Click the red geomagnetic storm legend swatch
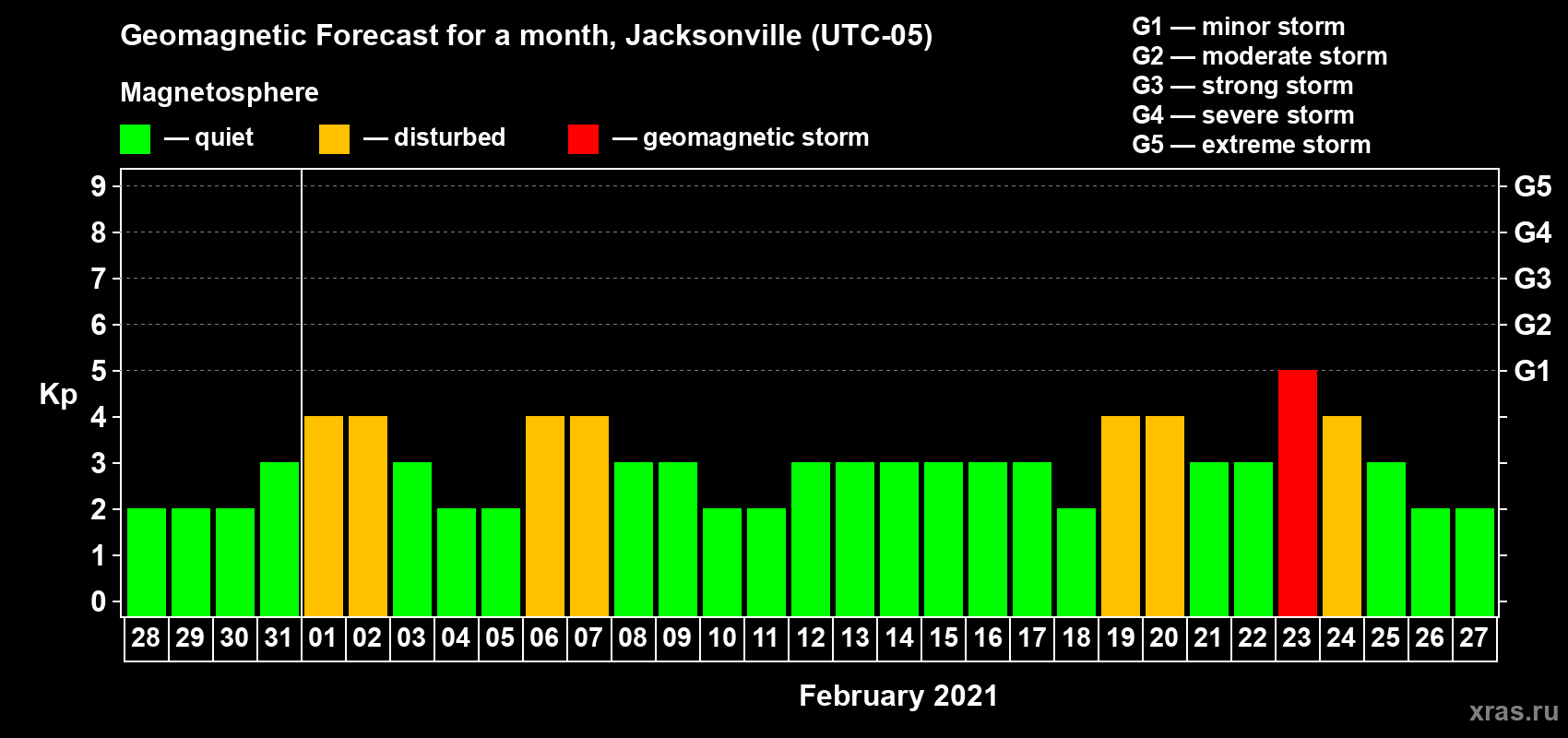Screen dimensions: 1568x738 (583, 139)
